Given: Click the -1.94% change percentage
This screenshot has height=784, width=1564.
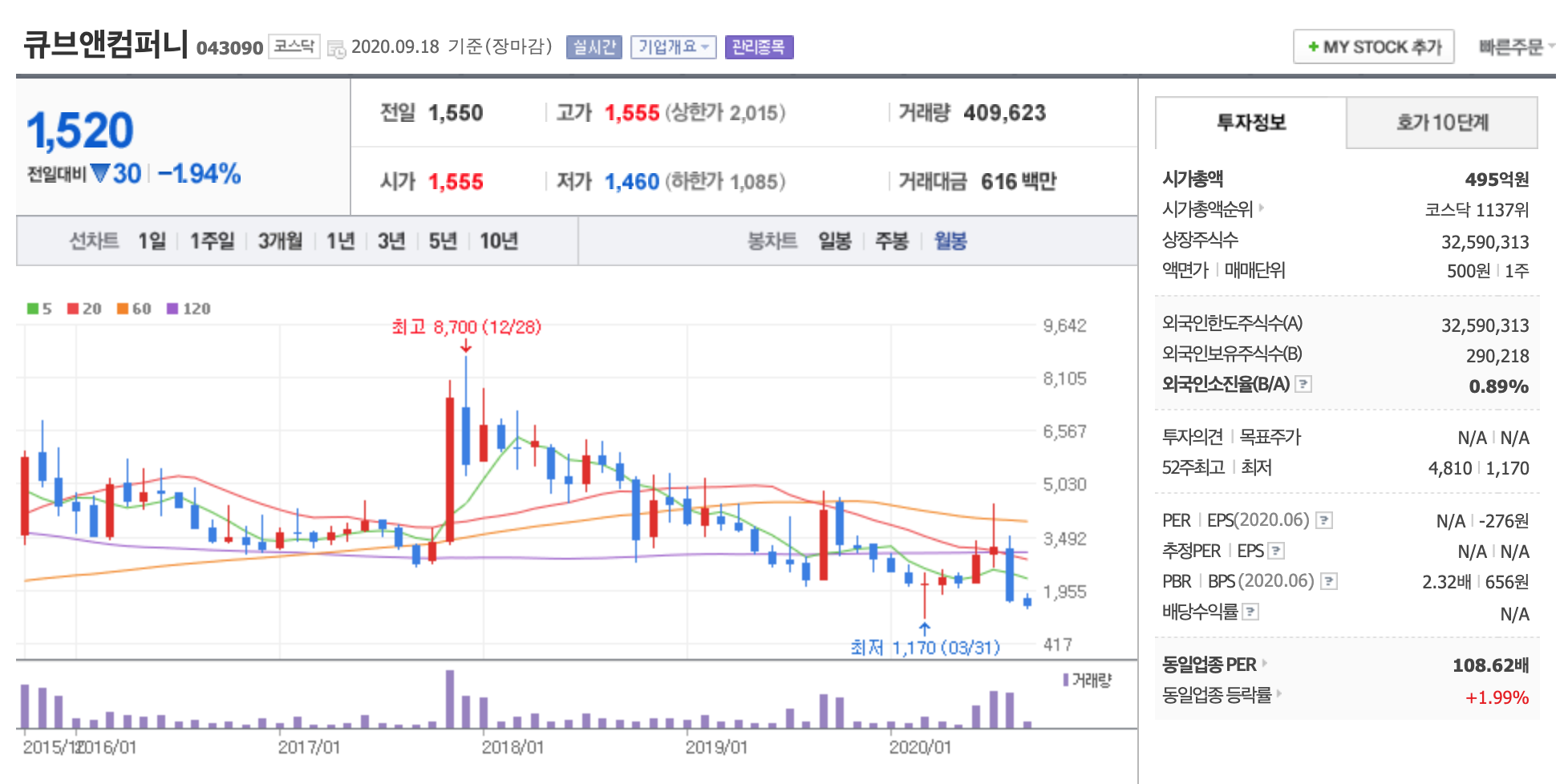Looking at the screenshot, I should 200,173.
